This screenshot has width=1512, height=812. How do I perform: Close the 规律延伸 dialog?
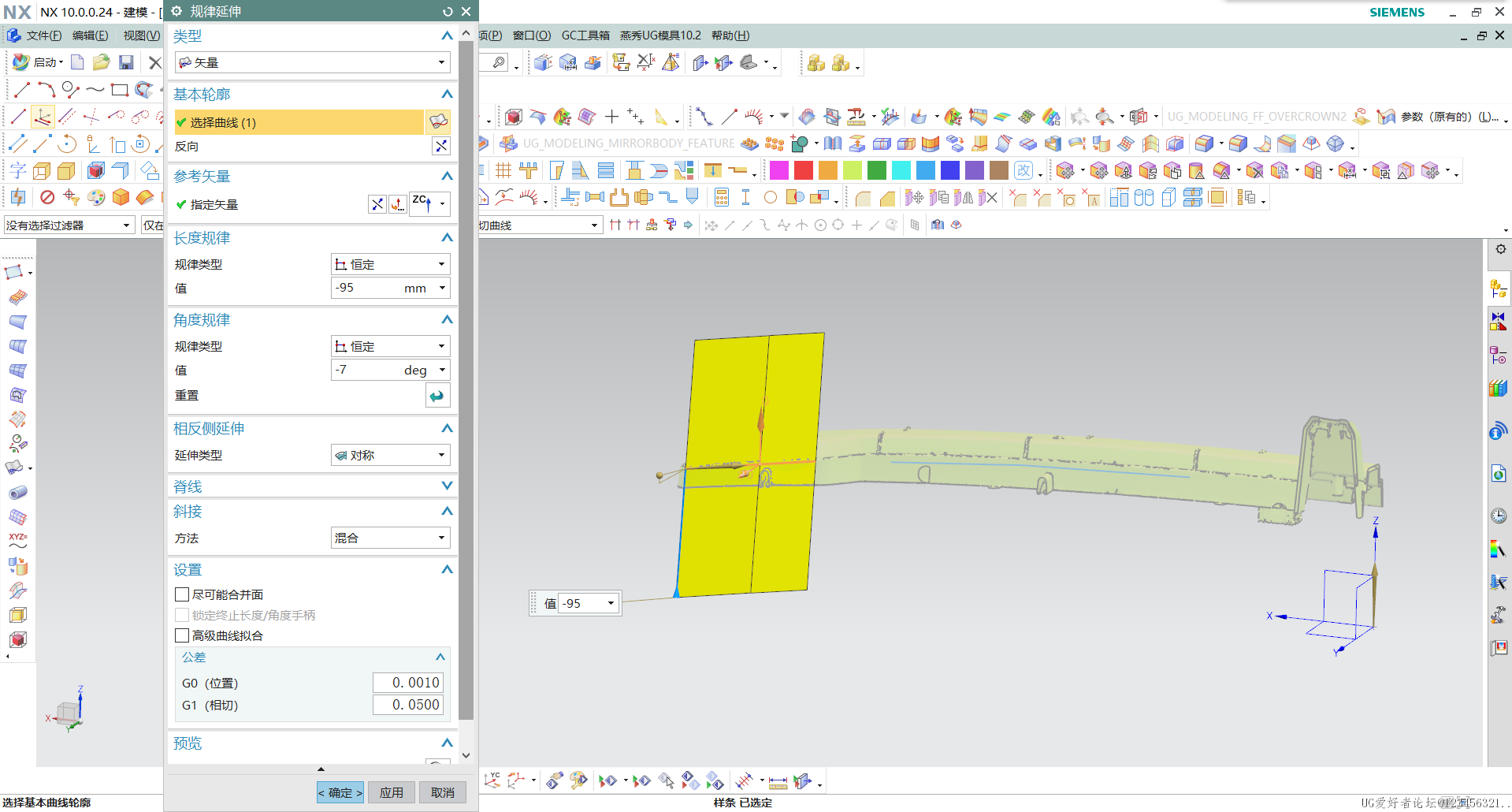tap(466, 11)
